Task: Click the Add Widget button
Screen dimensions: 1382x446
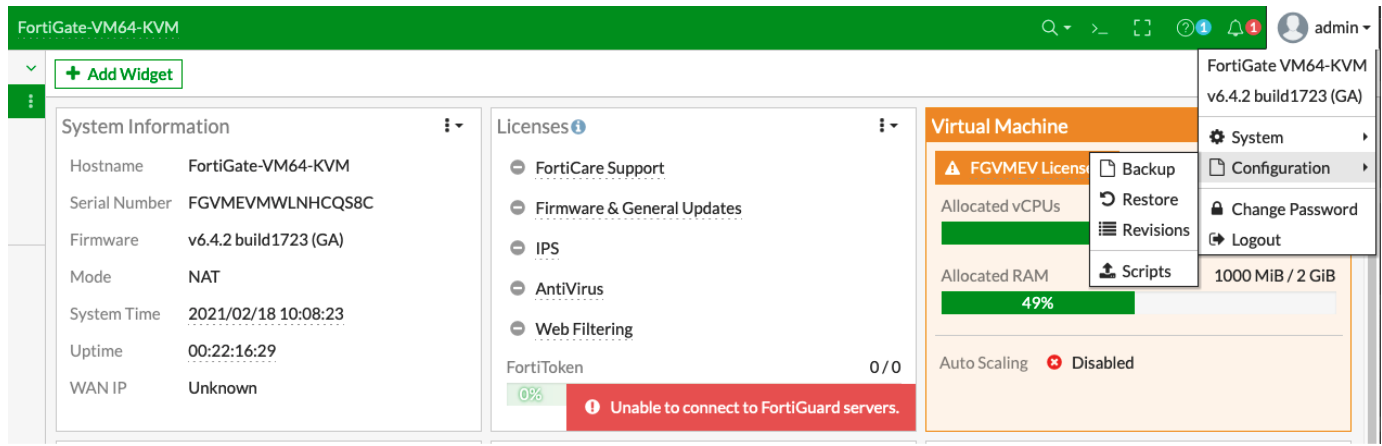Action: click(x=119, y=74)
